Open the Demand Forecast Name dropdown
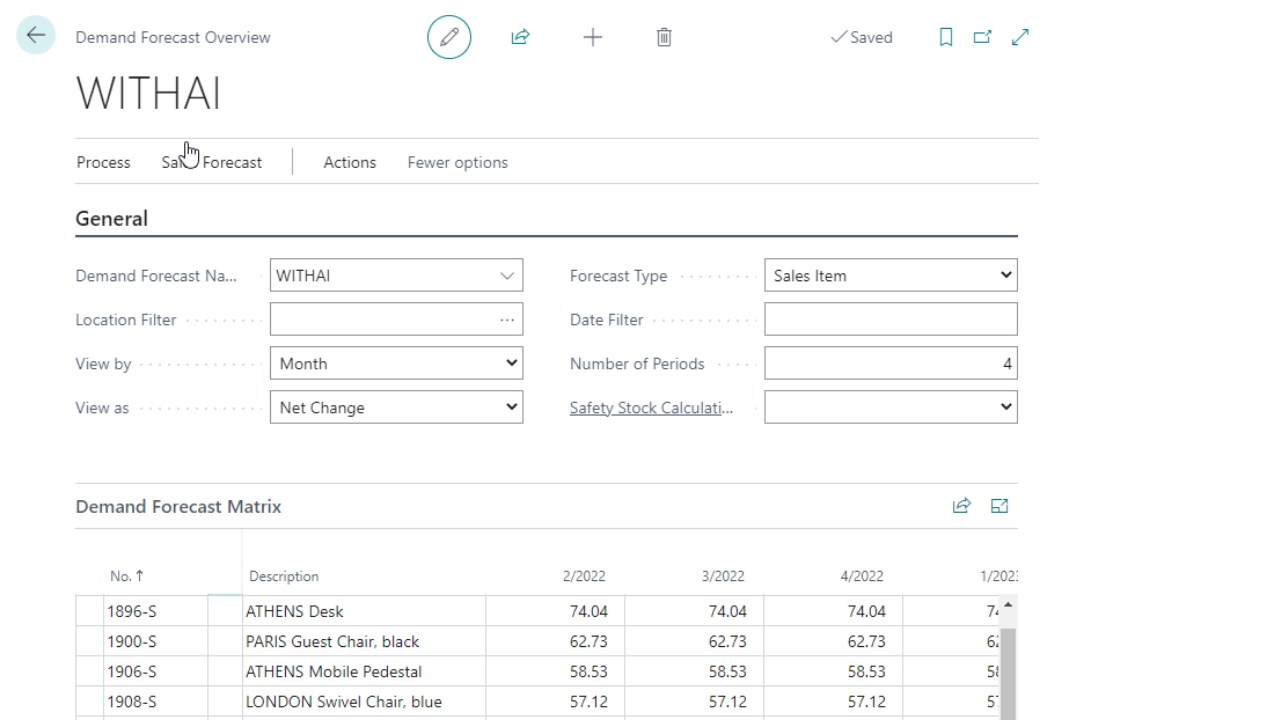 (507, 276)
